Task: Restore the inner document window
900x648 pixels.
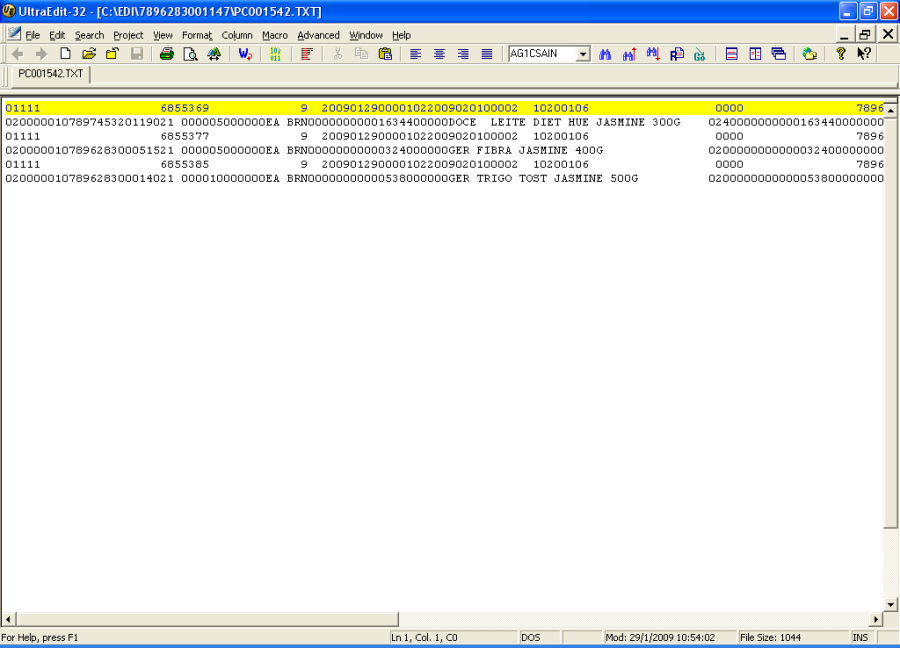Action: (865, 34)
